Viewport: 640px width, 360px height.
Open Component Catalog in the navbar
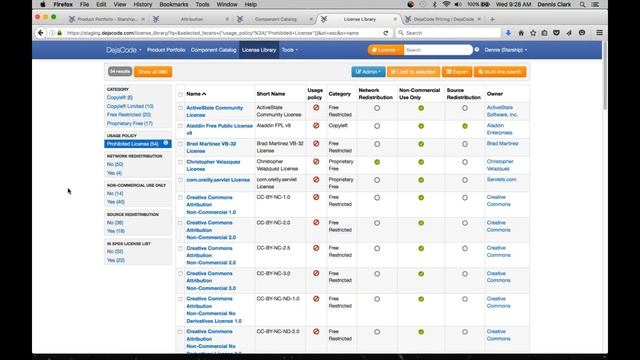213,50
